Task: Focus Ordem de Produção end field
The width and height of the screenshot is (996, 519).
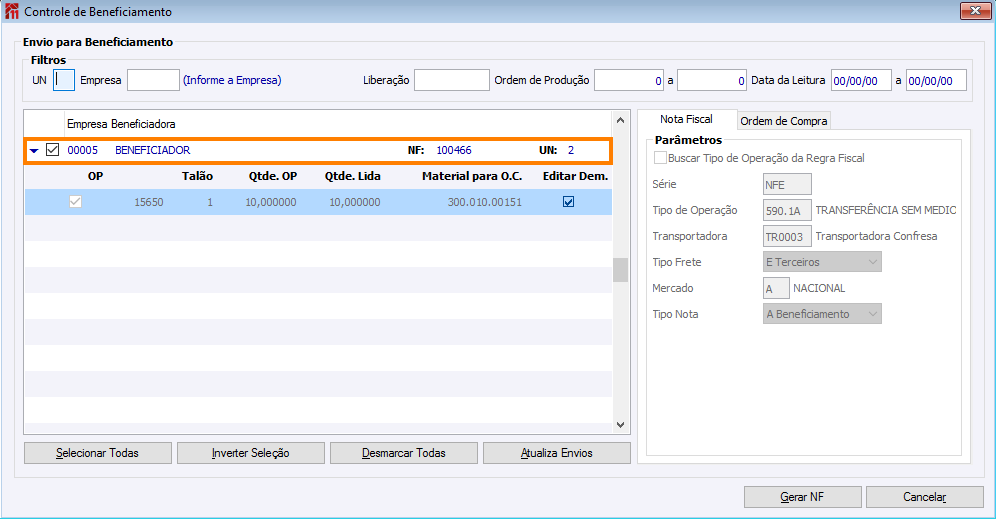Action: pos(711,80)
